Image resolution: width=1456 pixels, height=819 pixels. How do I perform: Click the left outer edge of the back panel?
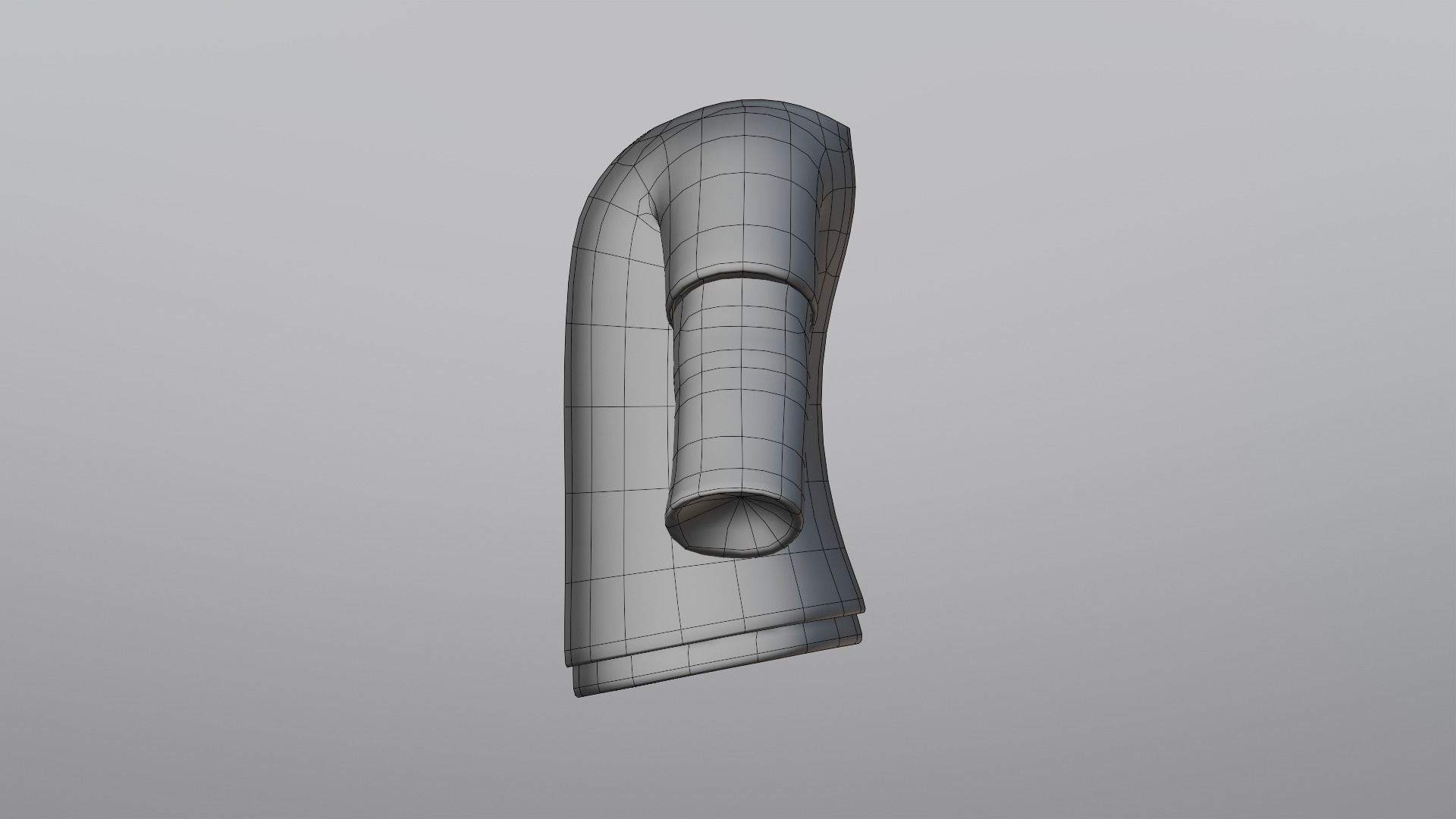(567, 455)
